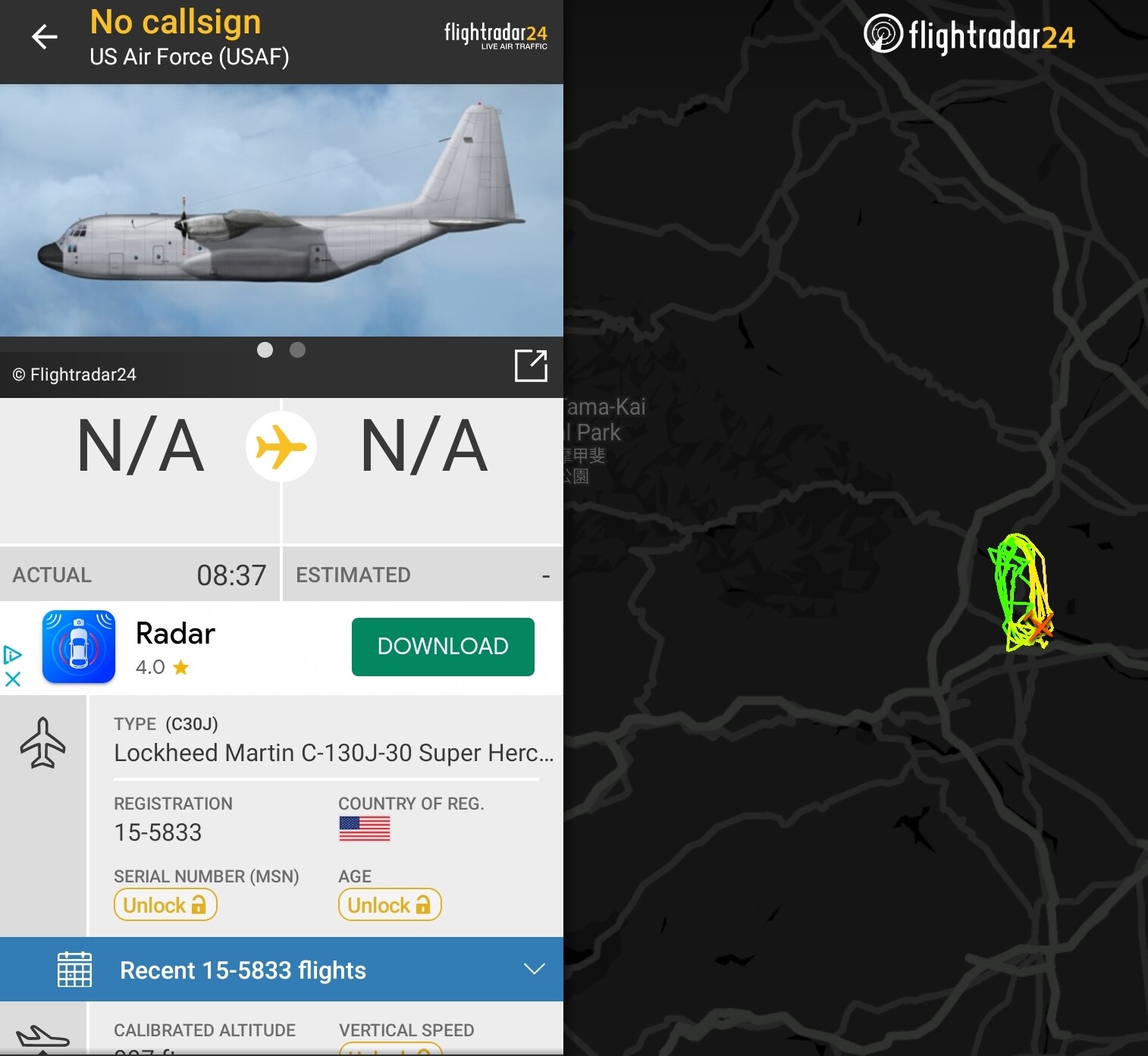Tap the aircraft type outline icon
Viewport: 1148px width, 1056px height.
coord(43,743)
